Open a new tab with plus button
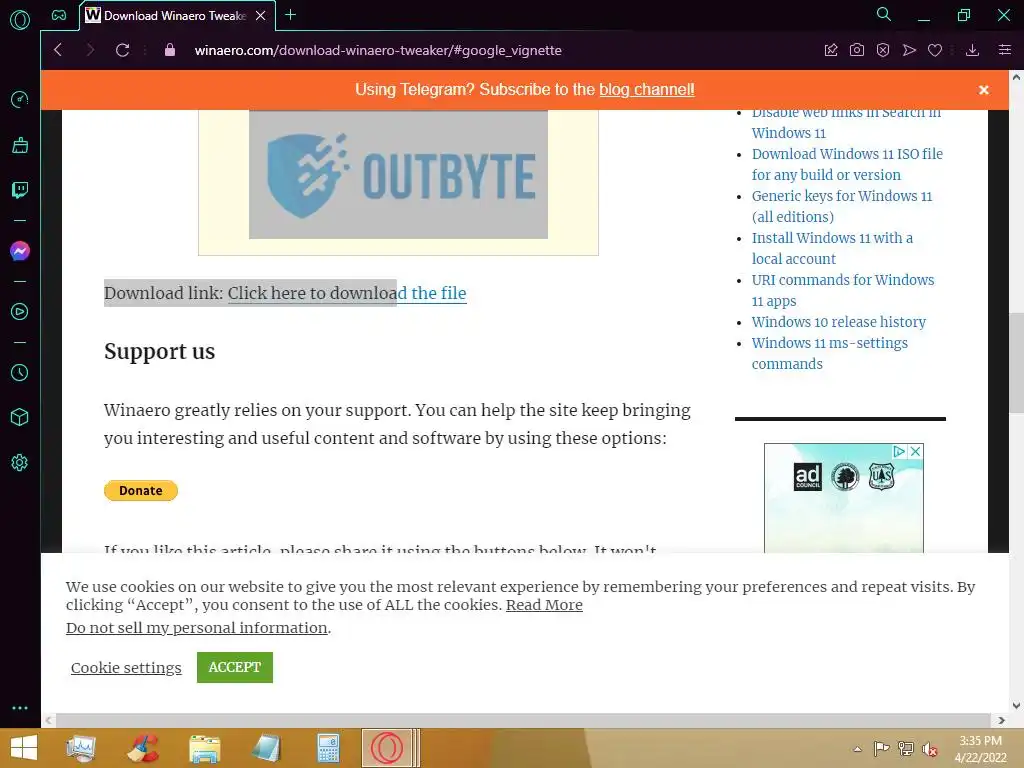This screenshot has height=768, width=1024. [x=291, y=14]
